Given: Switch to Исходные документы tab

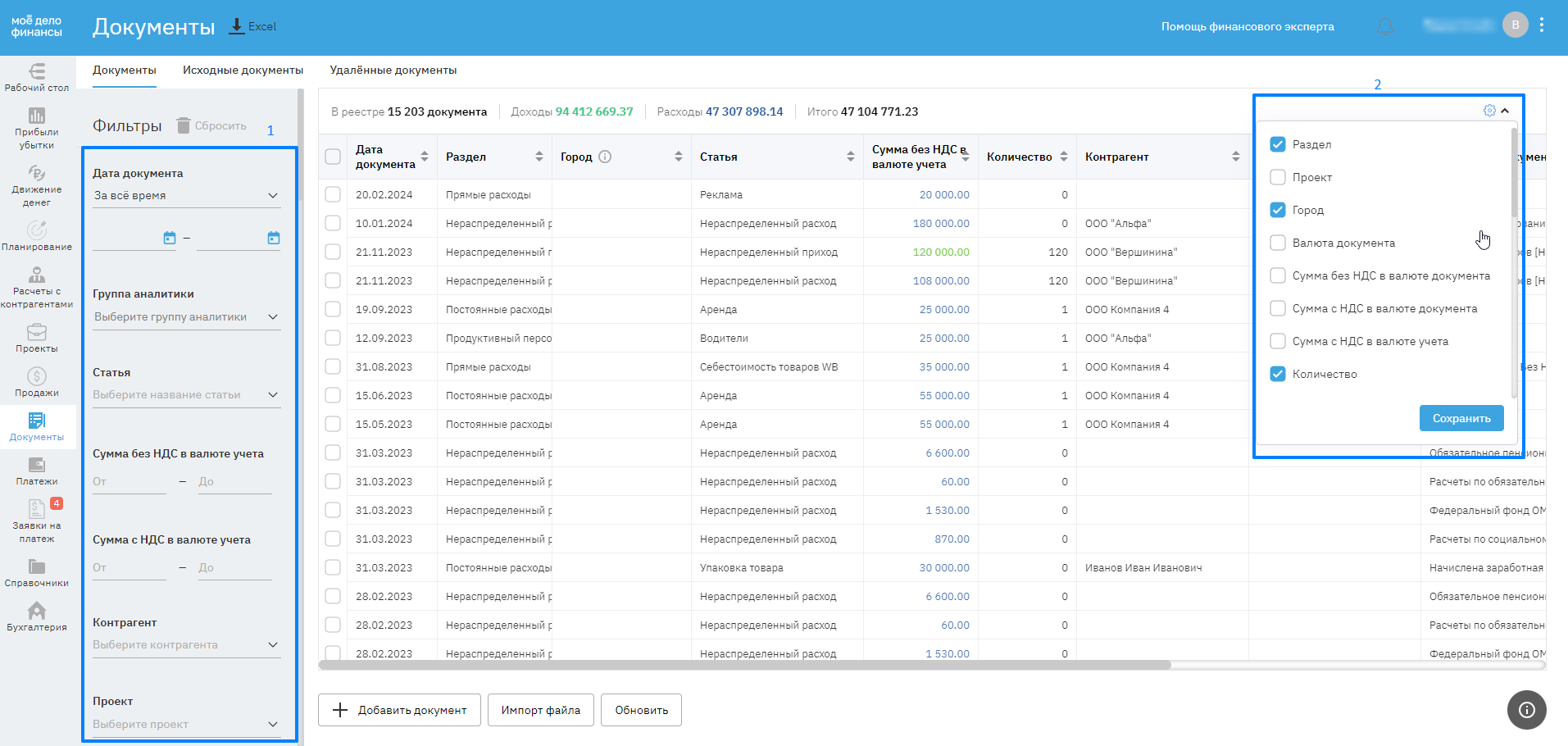Looking at the screenshot, I should tap(243, 71).
